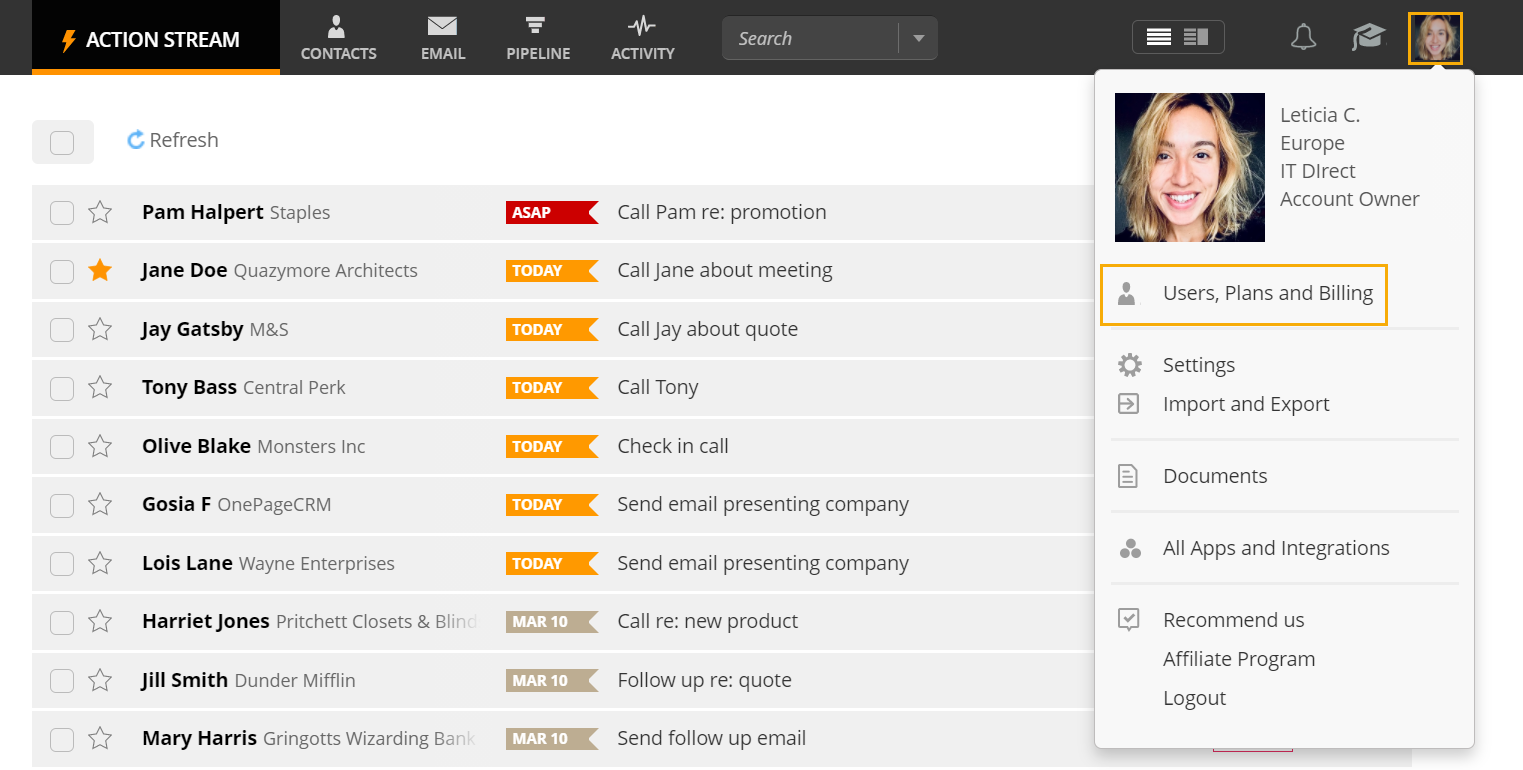
Task: Open the Pipeline tab
Action: click(x=538, y=38)
